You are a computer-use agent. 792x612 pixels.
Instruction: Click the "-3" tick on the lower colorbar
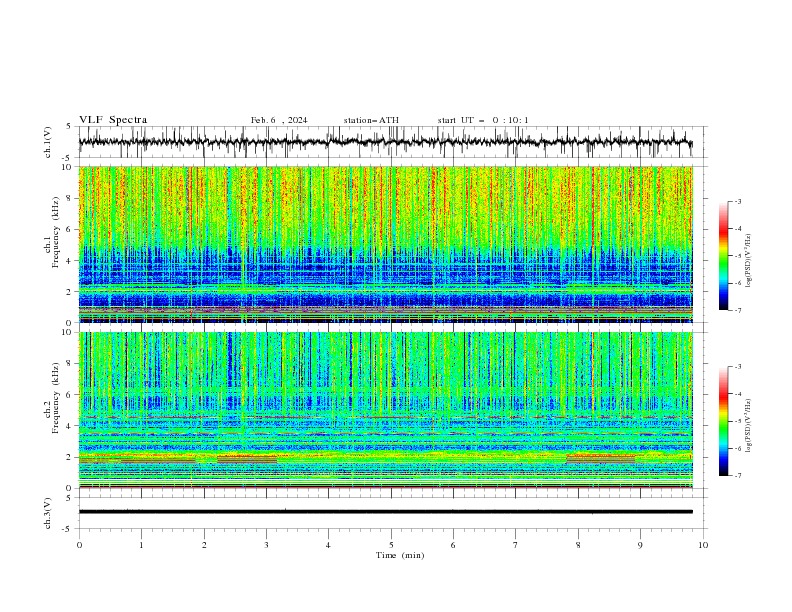coord(737,367)
